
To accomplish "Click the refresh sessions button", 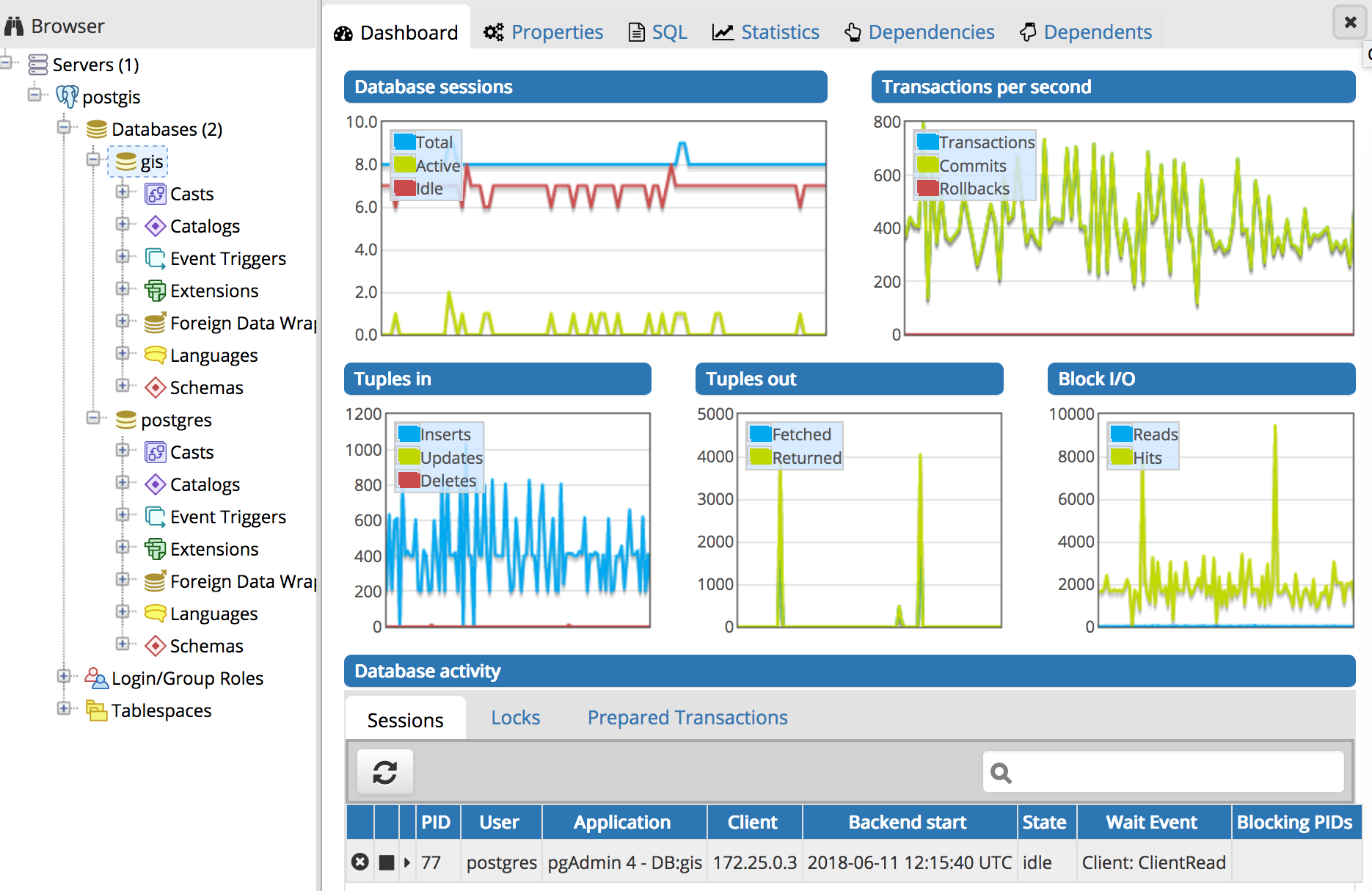I will (x=384, y=772).
